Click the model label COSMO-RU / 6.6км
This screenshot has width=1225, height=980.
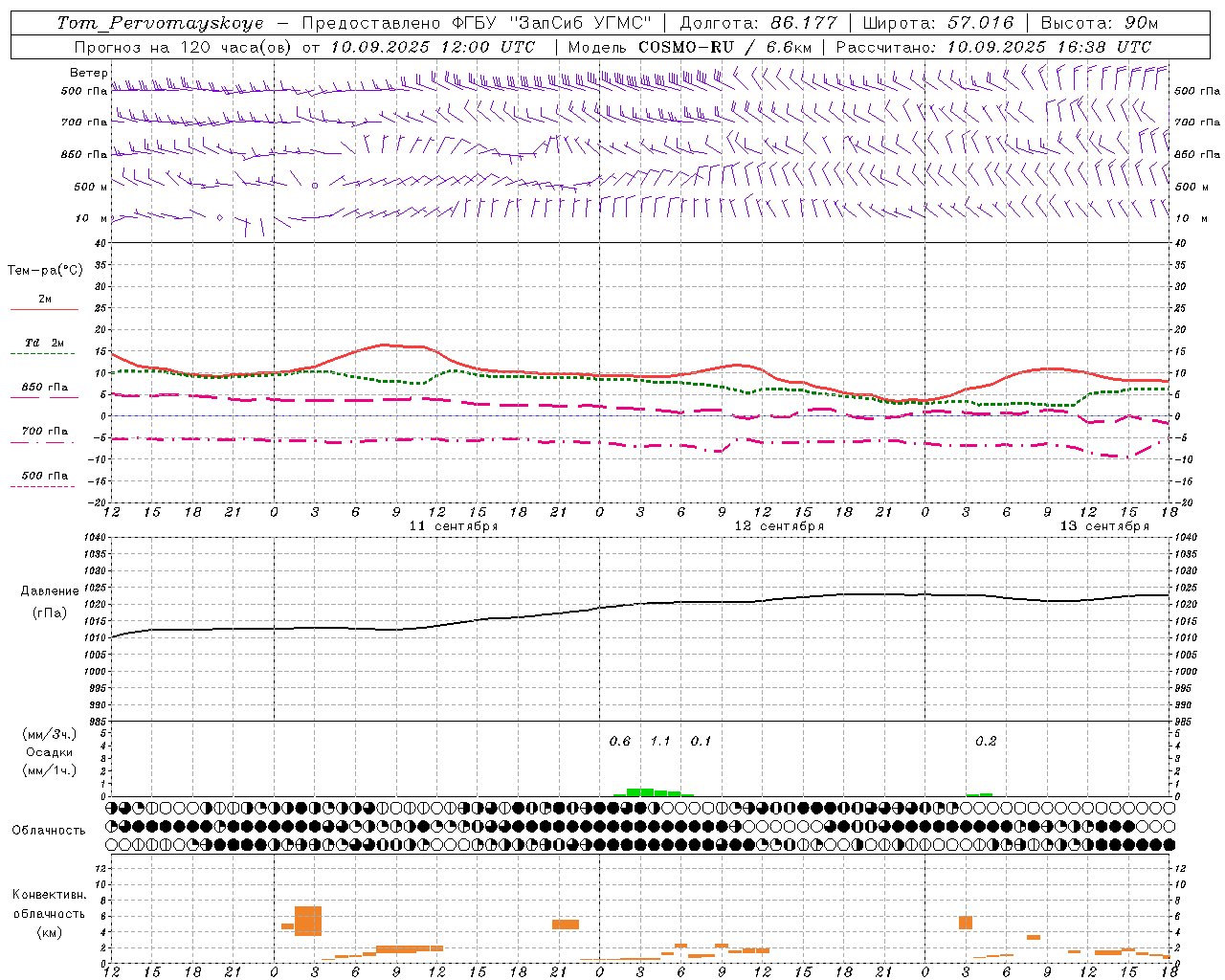(x=725, y=47)
